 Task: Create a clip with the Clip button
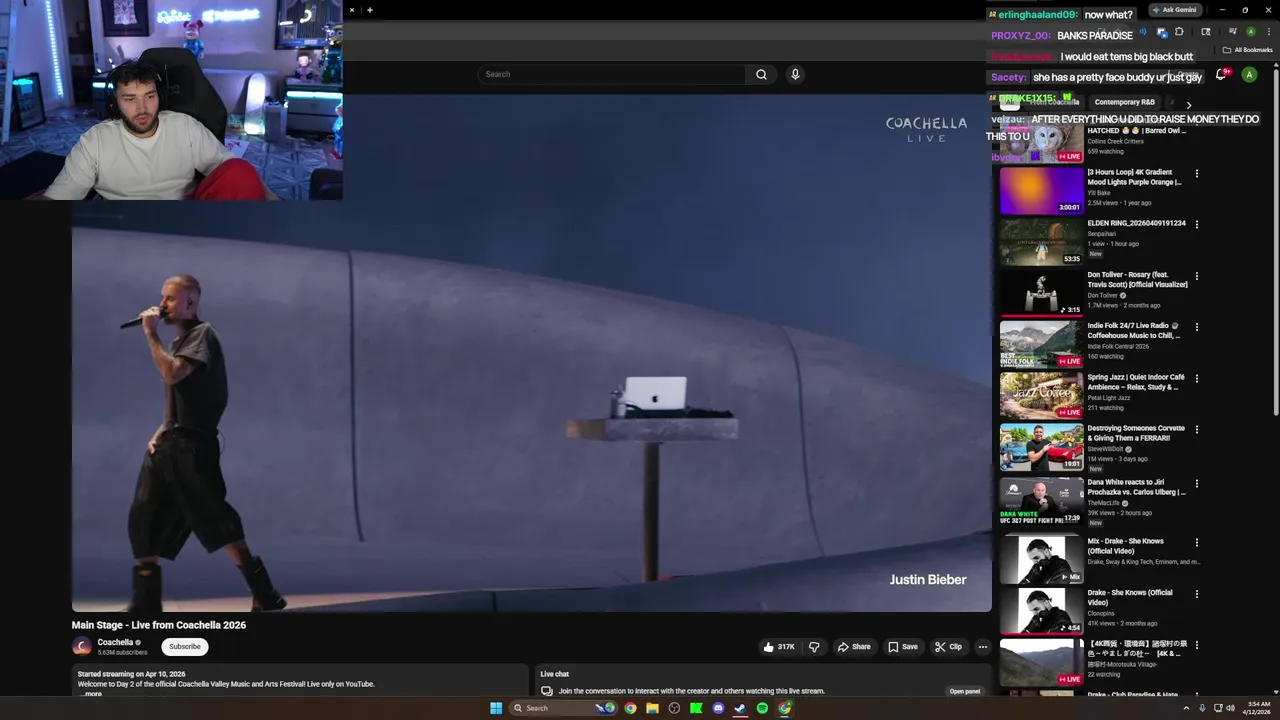pyautogui.click(x=948, y=647)
